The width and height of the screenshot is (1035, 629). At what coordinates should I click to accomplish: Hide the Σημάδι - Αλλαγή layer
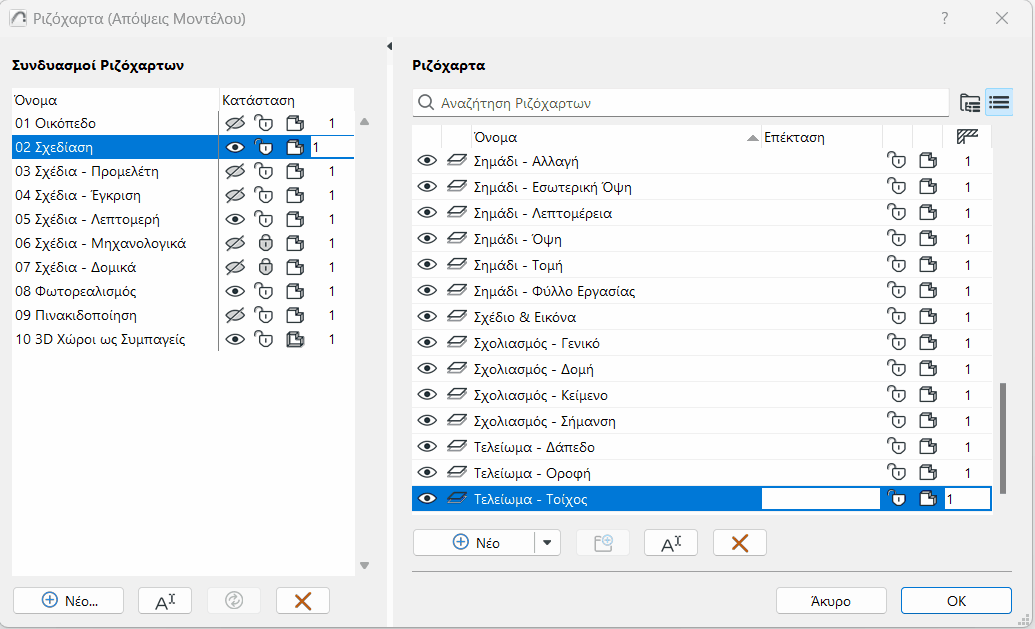(x=427, y=162)
